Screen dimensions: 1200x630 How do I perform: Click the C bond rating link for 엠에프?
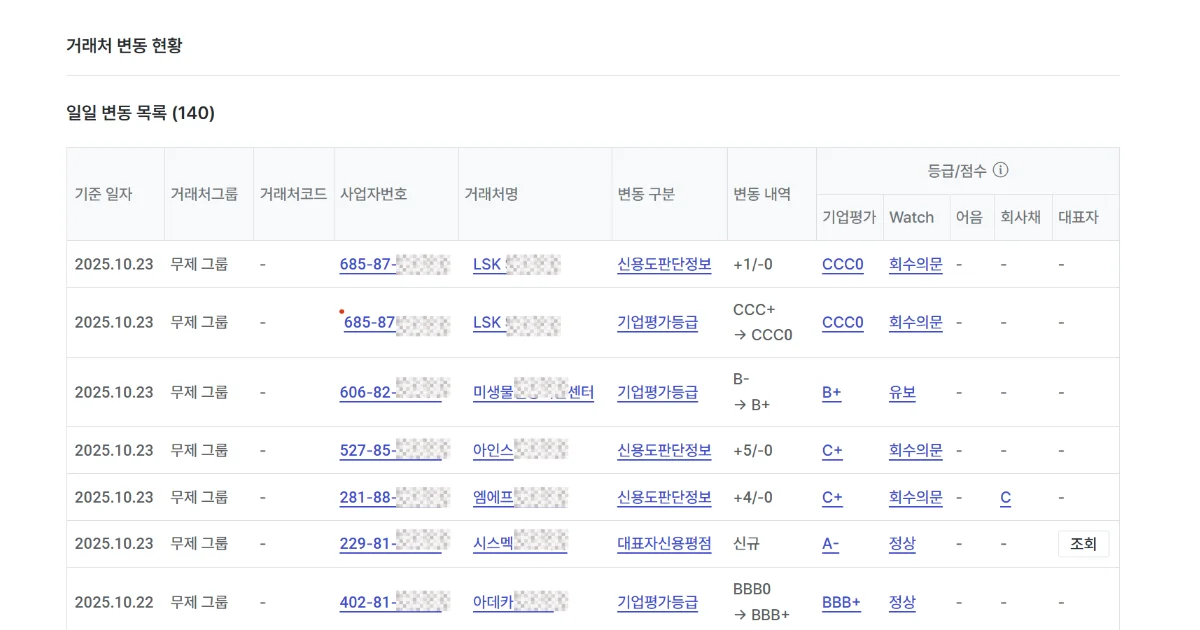click(x=1005, y=497)
